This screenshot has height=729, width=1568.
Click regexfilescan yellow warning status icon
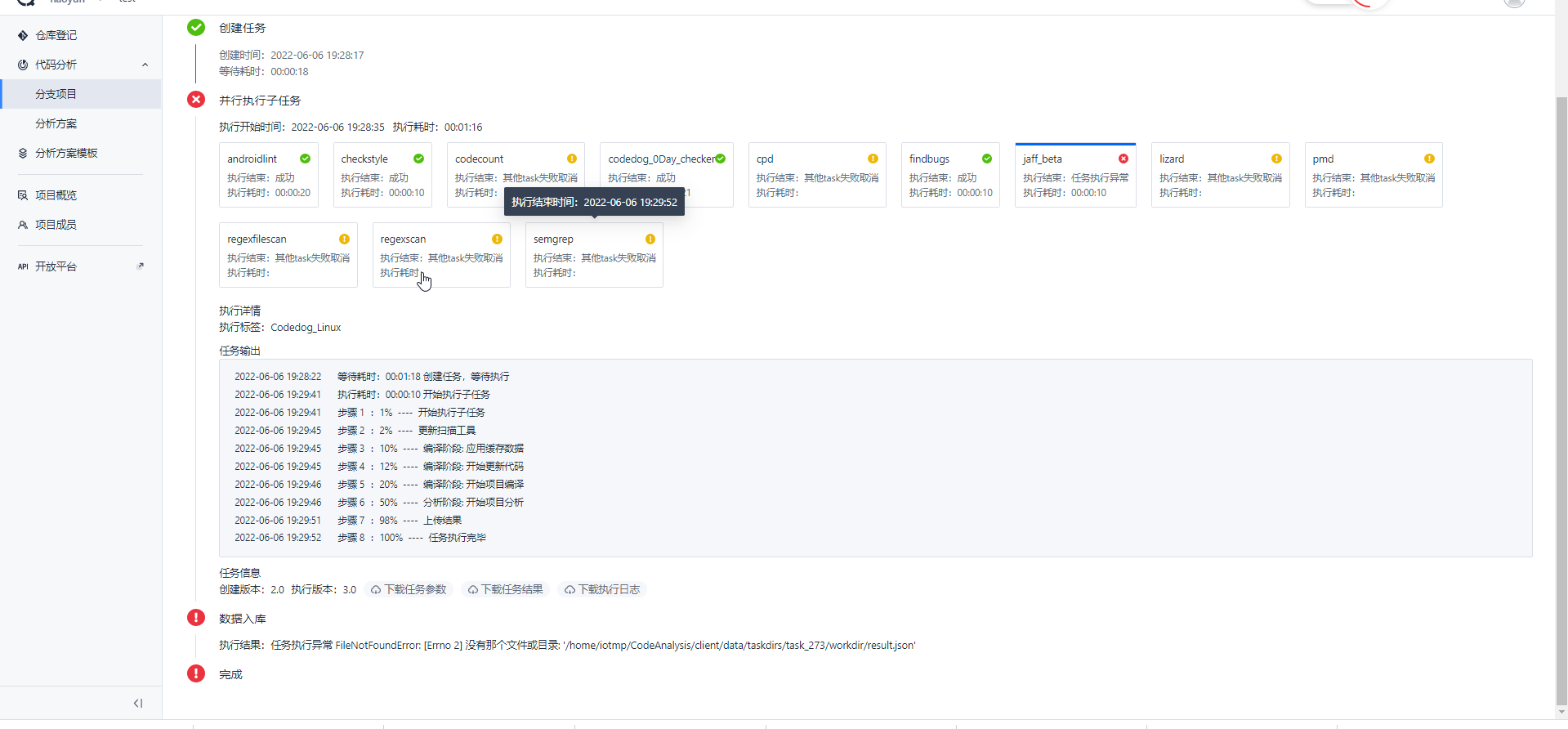pyautogui.click(x=344, y=239)
